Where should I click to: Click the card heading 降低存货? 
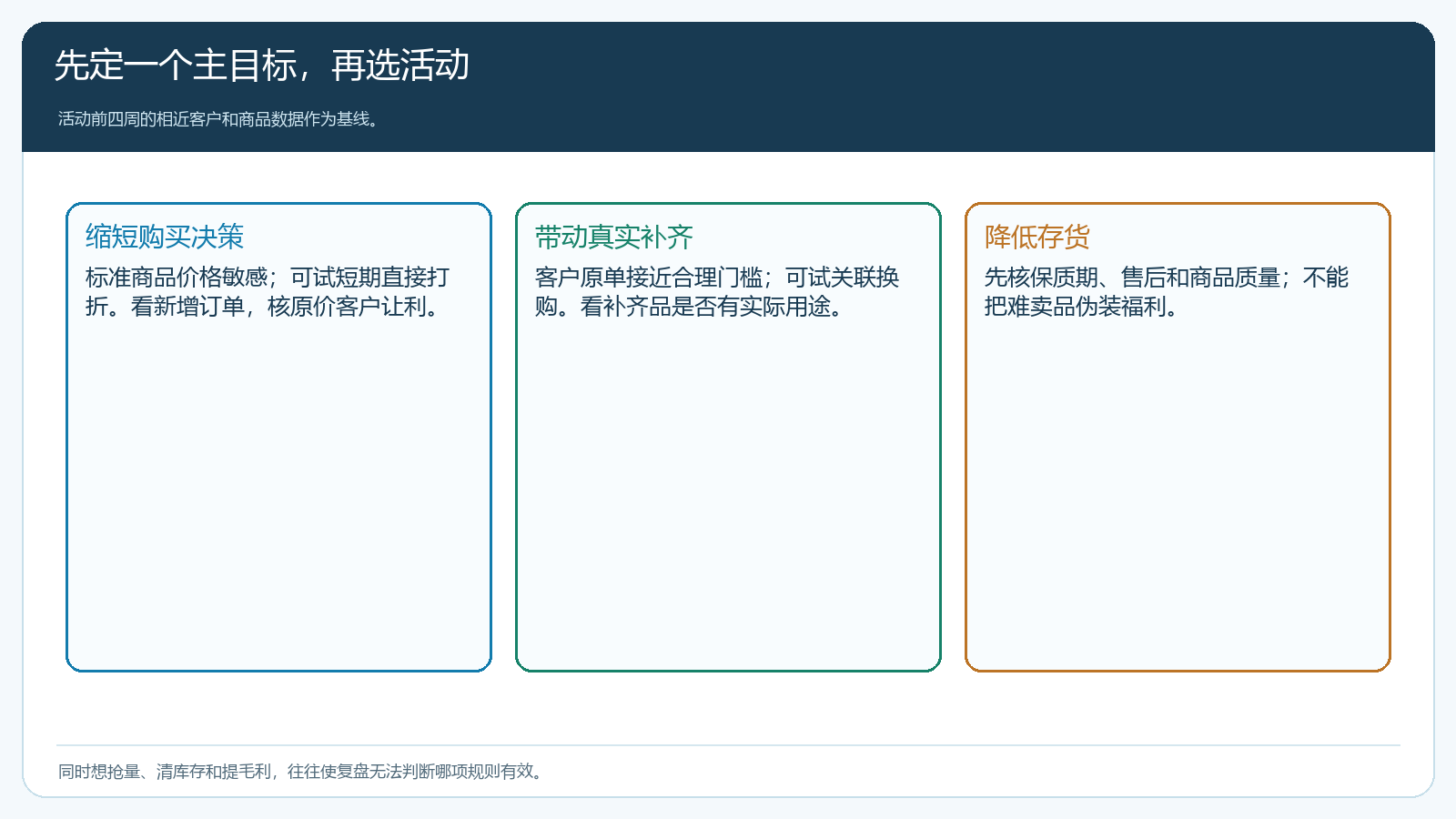pyautogui.click(x=1037, y=237)
